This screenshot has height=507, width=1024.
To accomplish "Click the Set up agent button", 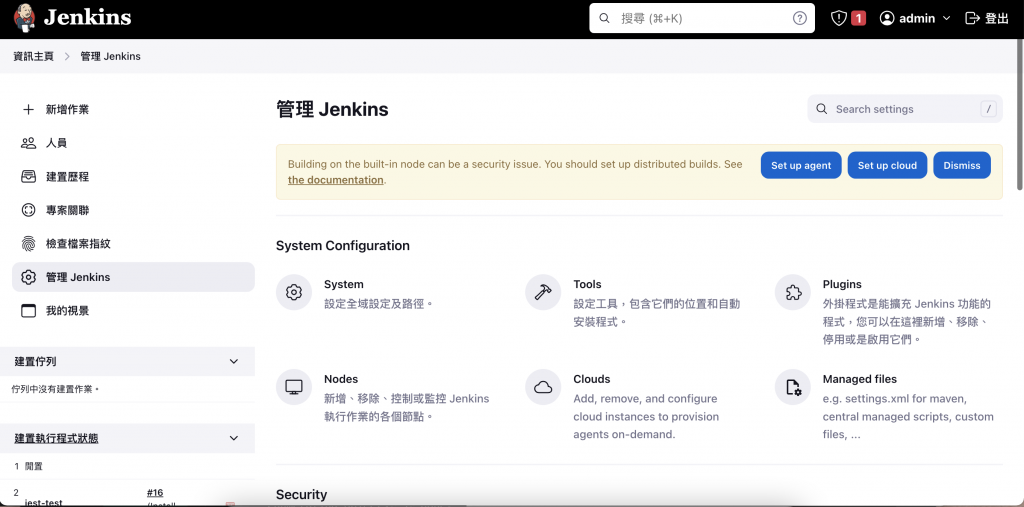I will 801,165.
